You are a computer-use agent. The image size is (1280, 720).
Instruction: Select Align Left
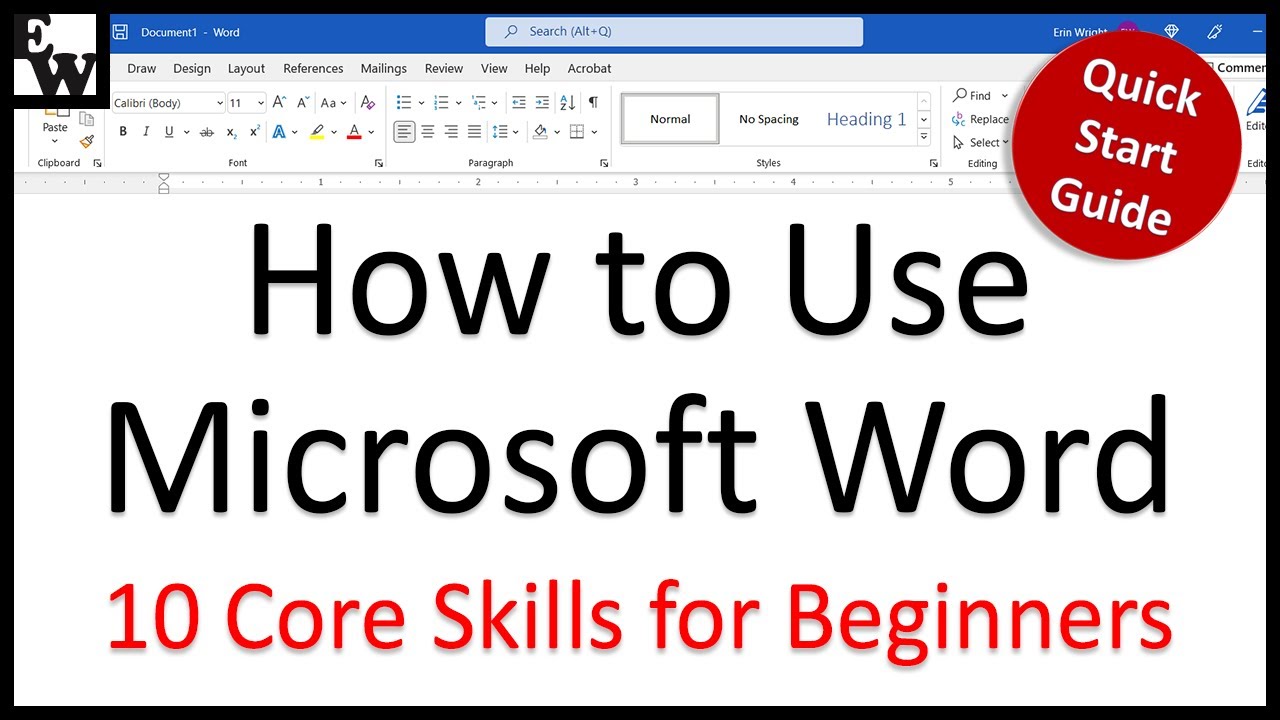[x=404, y=132]
